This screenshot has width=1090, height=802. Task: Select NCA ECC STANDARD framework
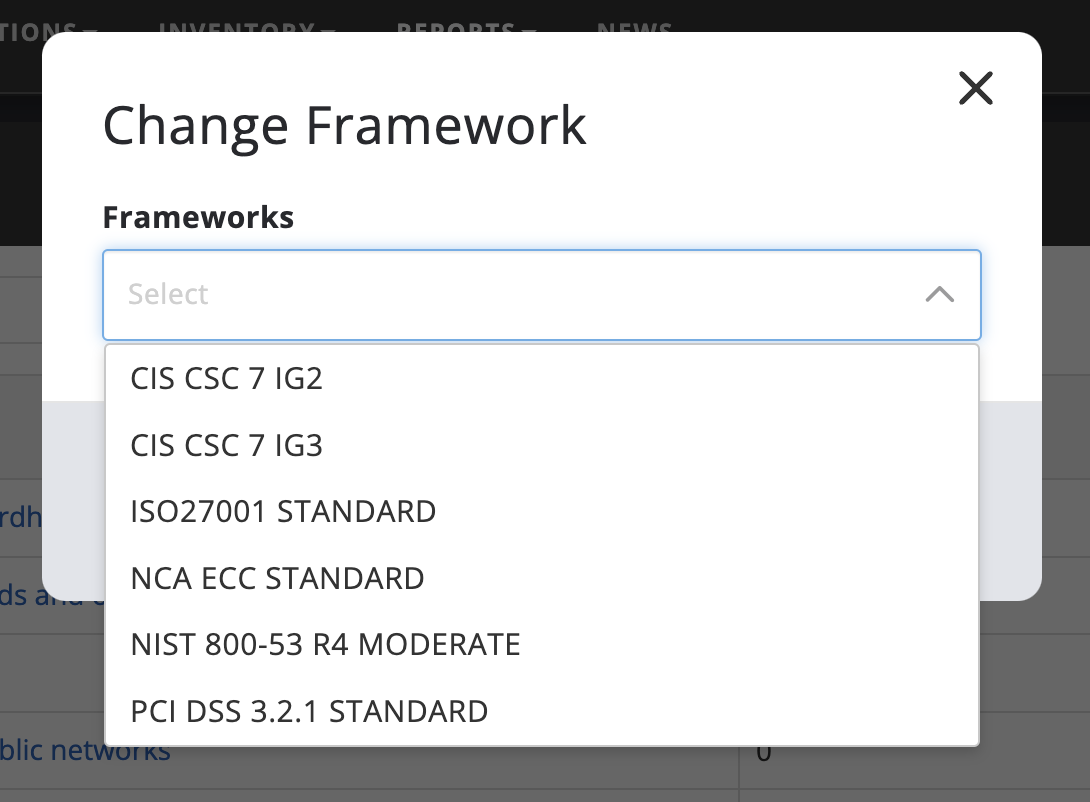(277, 578)
